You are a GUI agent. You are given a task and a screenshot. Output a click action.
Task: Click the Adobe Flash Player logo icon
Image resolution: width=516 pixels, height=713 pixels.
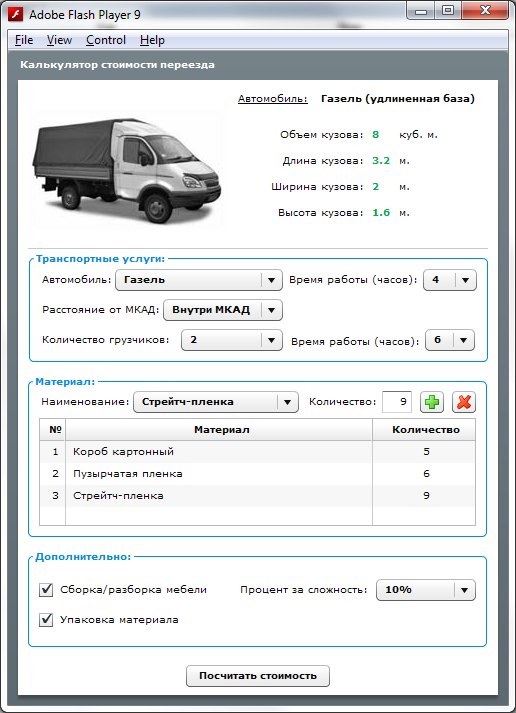(15, 15)
